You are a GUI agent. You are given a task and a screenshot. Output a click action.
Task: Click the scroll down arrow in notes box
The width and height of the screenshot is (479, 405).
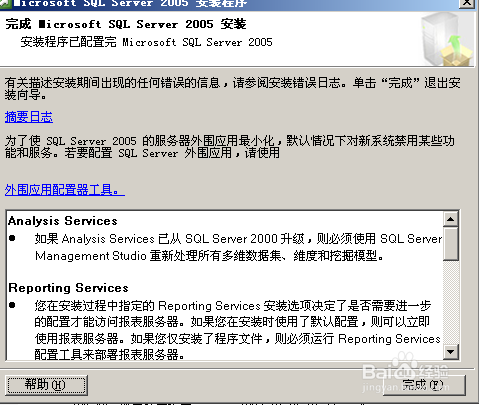click(x=451, y=351)
